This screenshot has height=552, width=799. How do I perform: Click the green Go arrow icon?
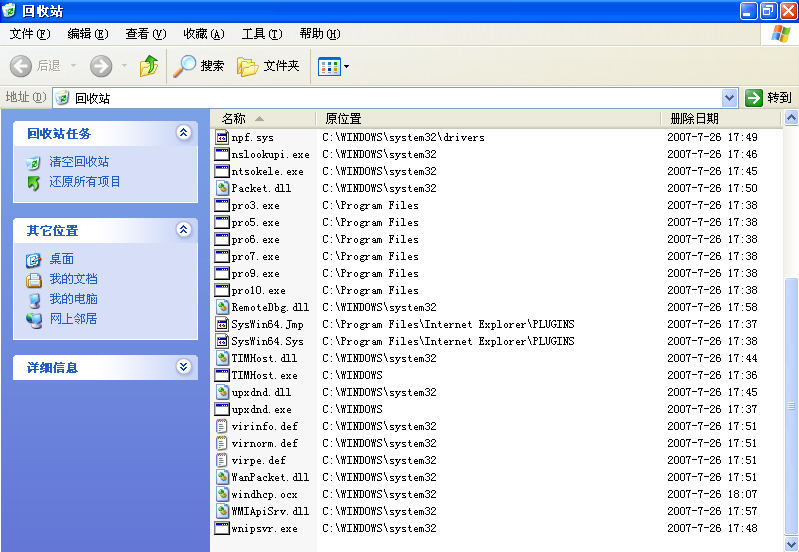pyautogui.click(x=754, y=98)
